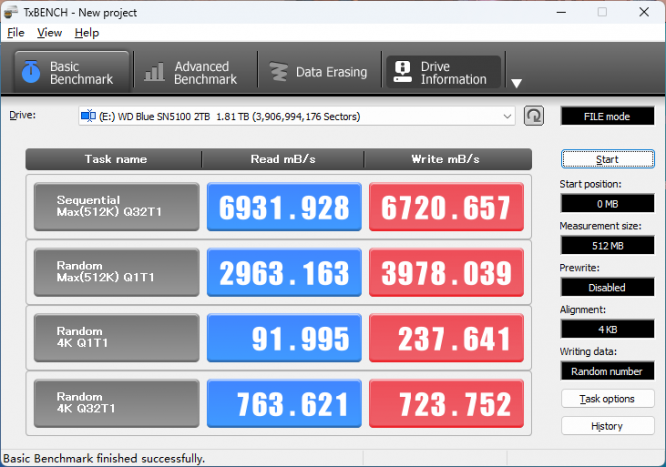Open the Drive selection dropdown
The width and height of the screenshot is (666, 467).
click(x=296, y=116)
